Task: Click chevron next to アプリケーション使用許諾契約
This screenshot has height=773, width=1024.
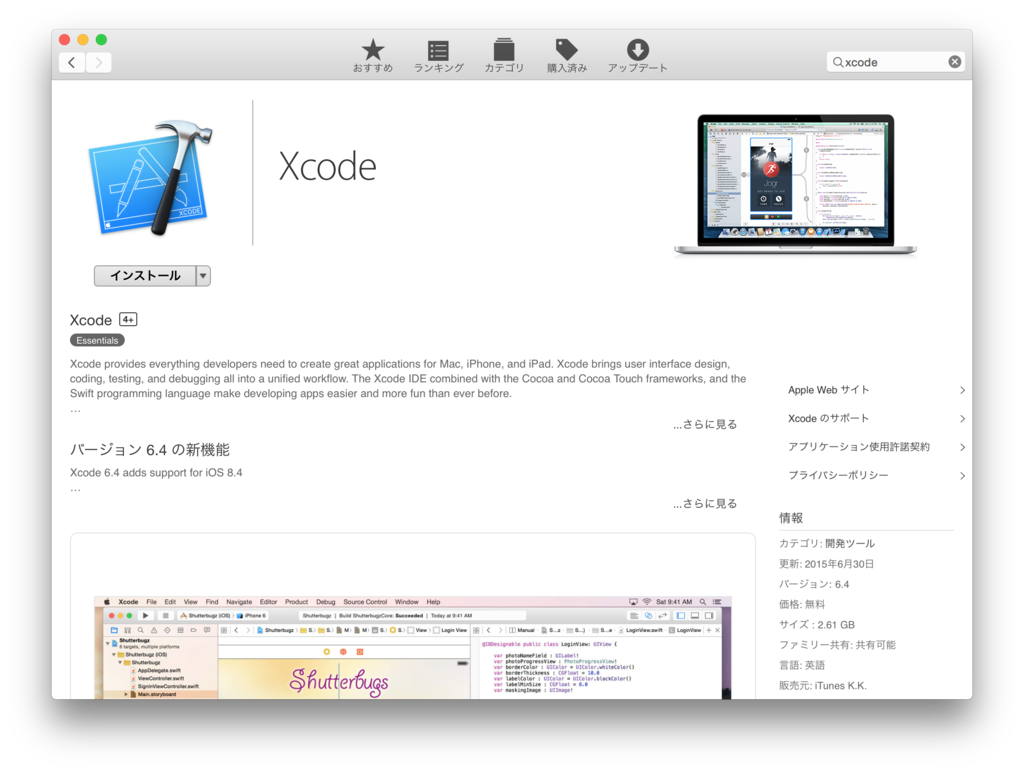Action: (x=962, y=447)
